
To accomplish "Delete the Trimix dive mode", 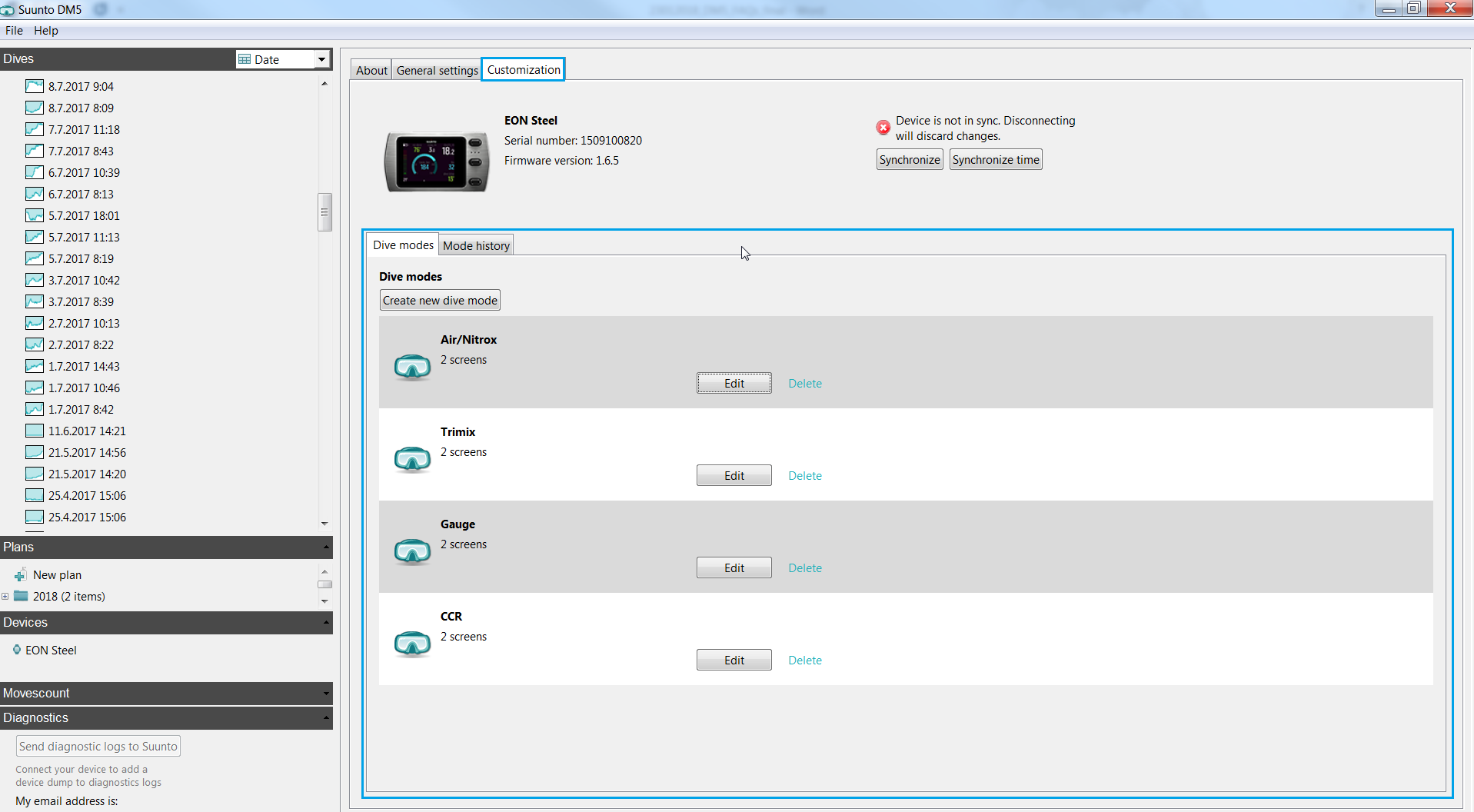I will tap(805, 475).
